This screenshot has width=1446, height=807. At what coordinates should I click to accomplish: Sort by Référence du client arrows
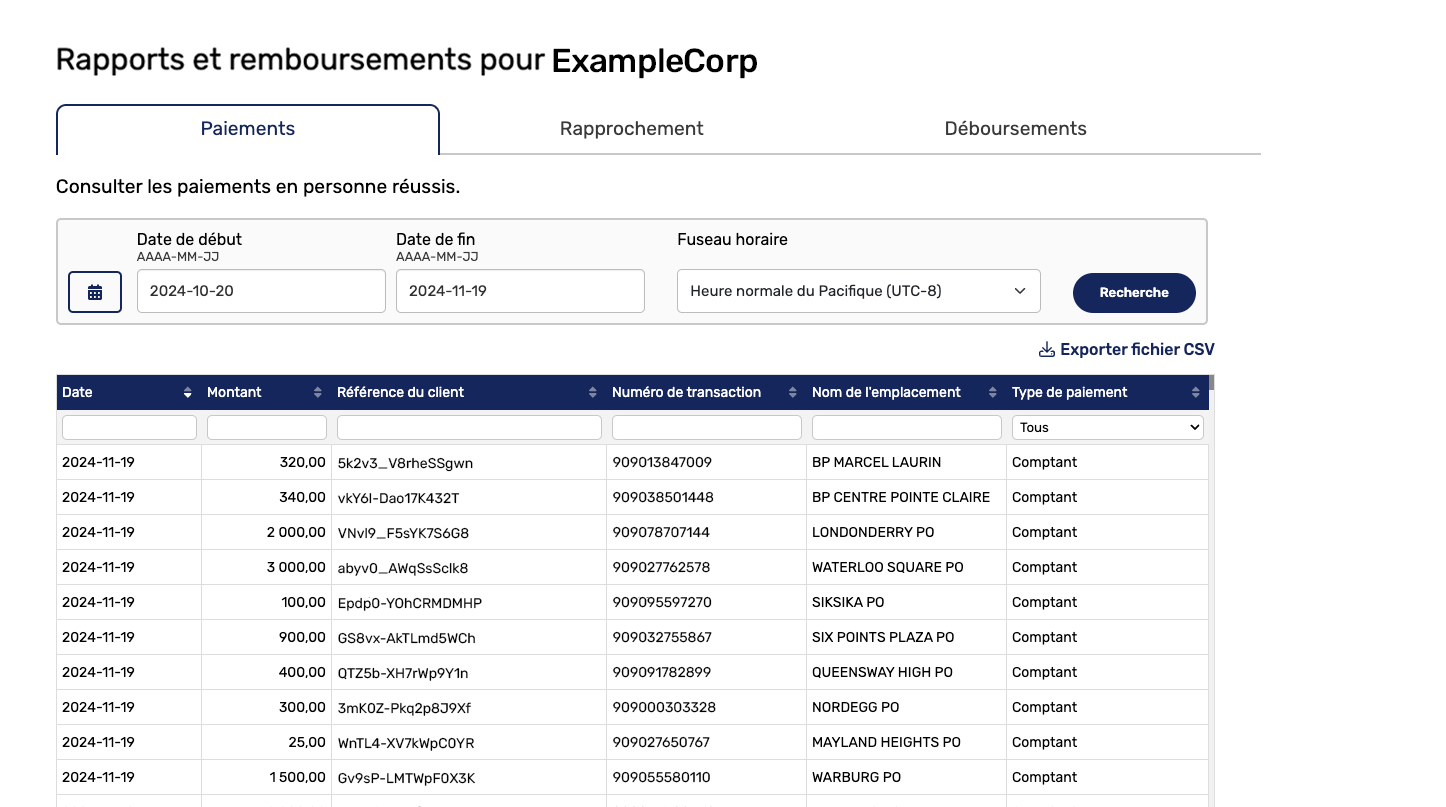tap(593, 393)
